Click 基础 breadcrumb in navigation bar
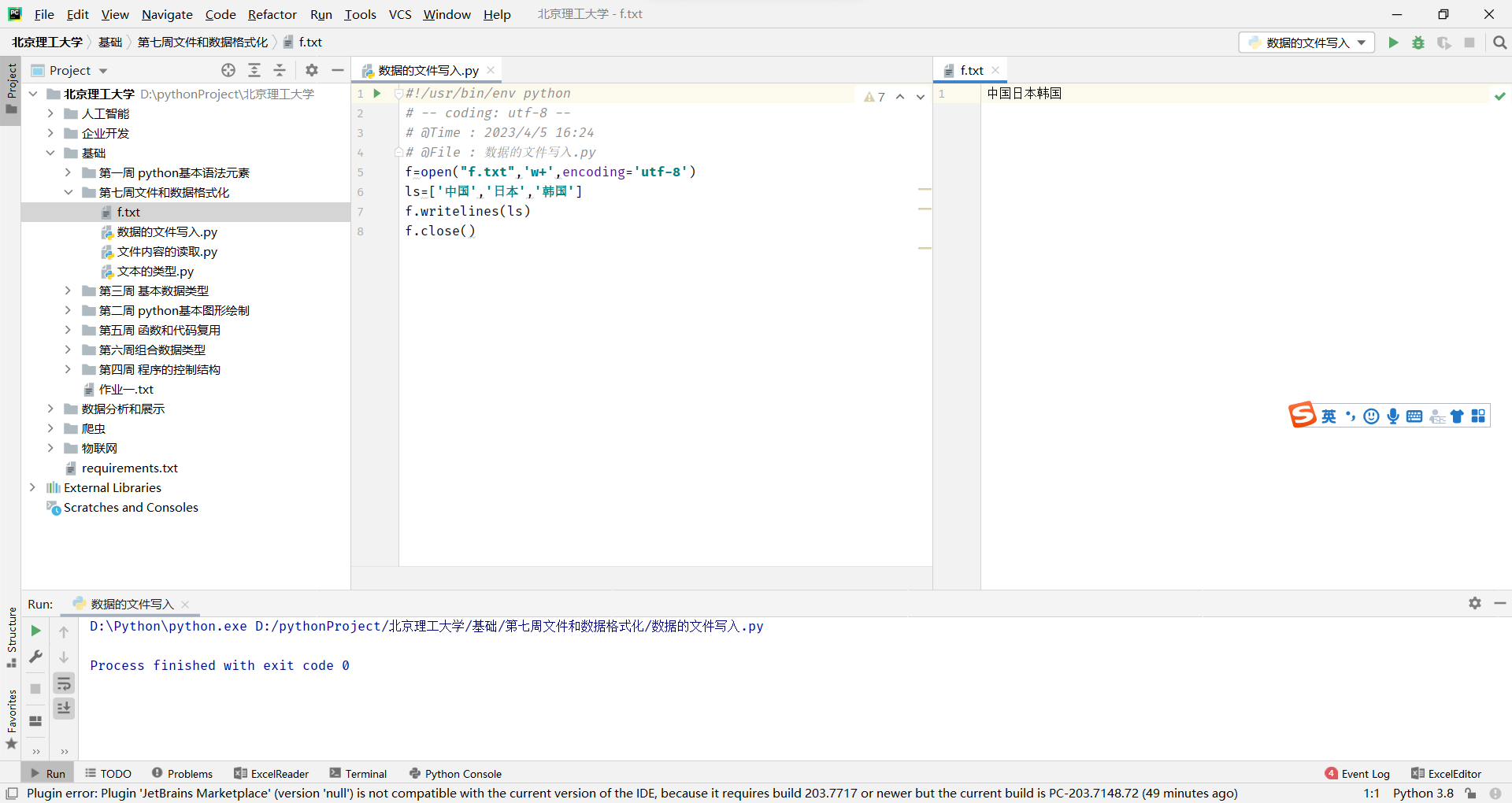 coord(110,43)
